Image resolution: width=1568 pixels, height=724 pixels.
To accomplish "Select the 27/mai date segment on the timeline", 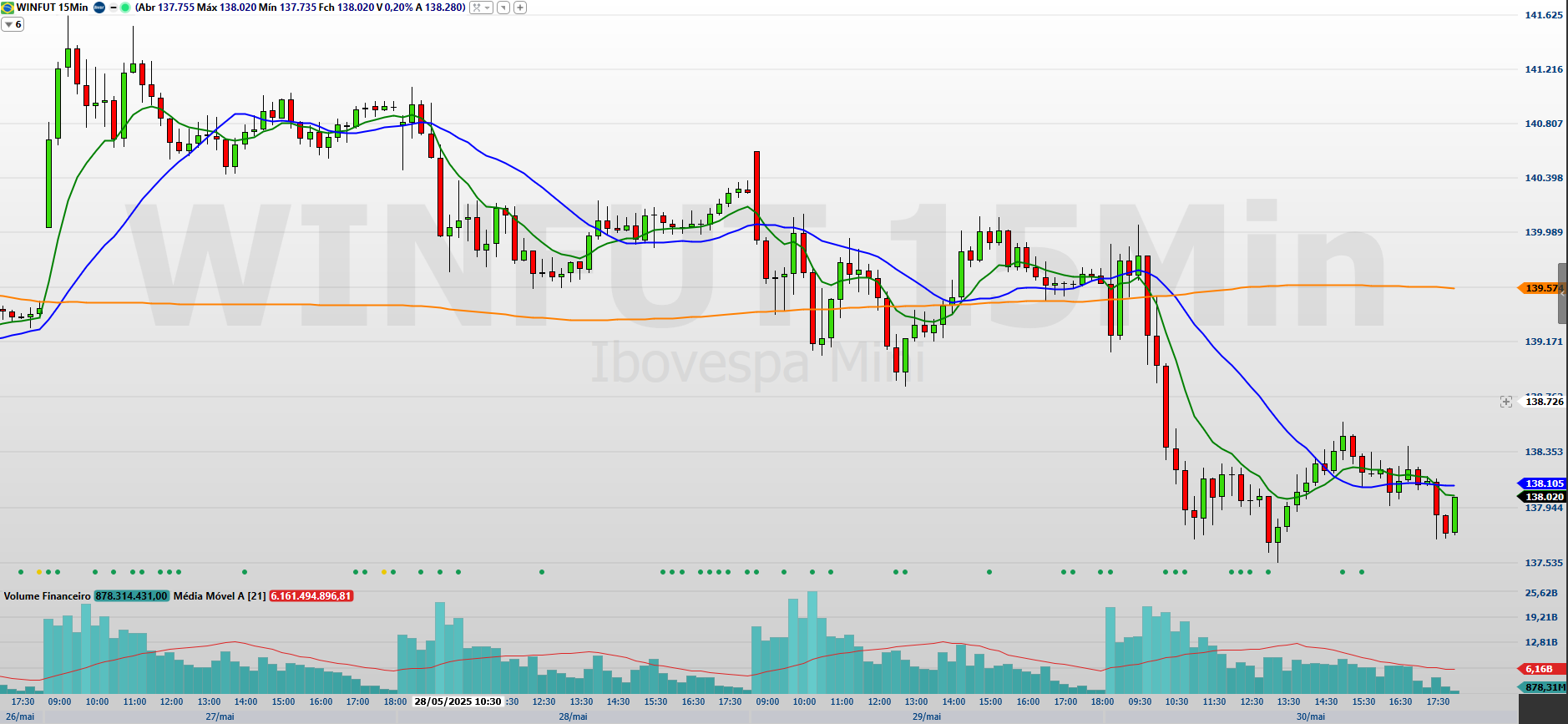I will pyautogui.click(x=220, y=716).
